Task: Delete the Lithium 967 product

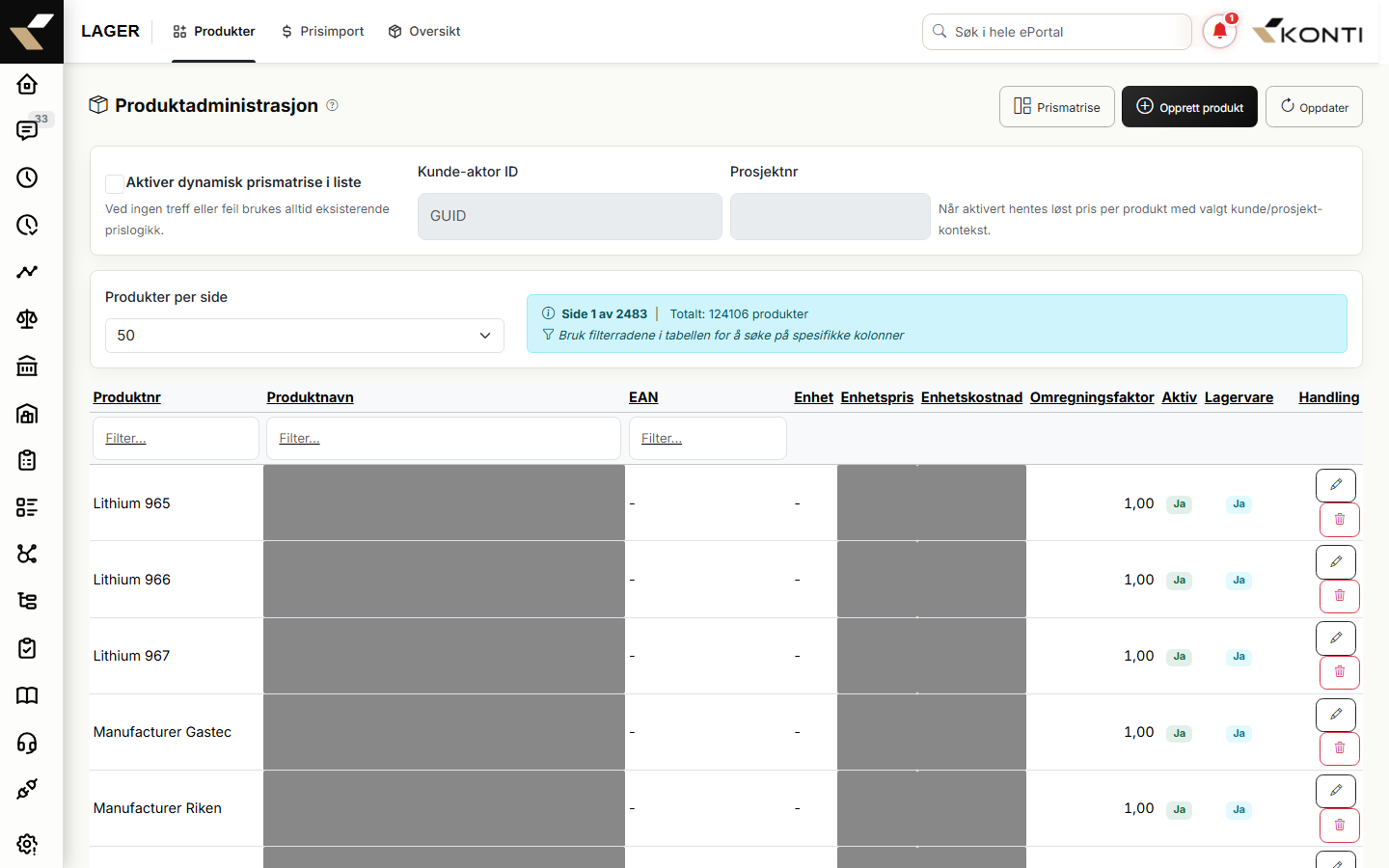Action: point(1340,672)
